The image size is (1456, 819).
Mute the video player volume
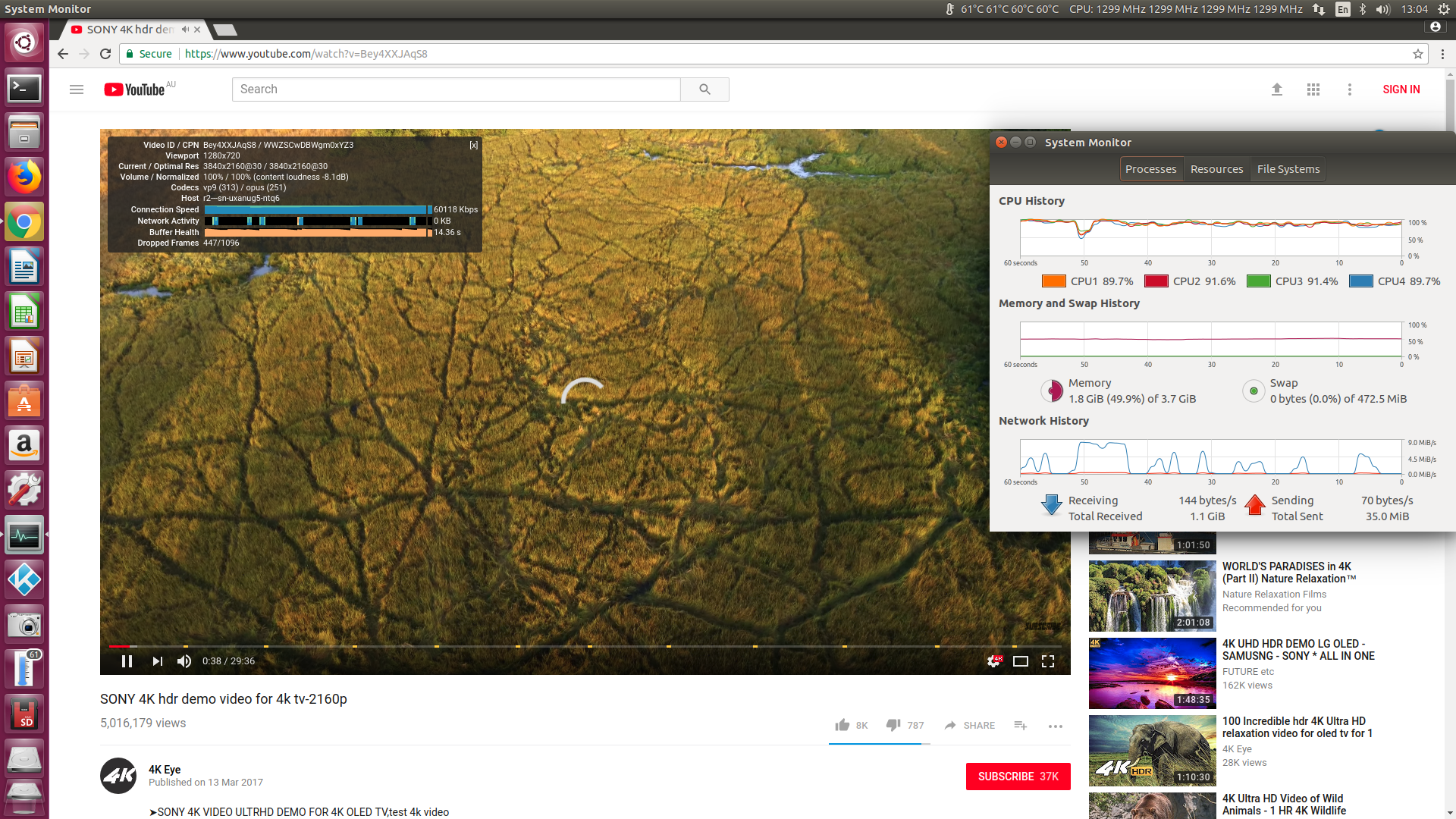coord(184,661)
